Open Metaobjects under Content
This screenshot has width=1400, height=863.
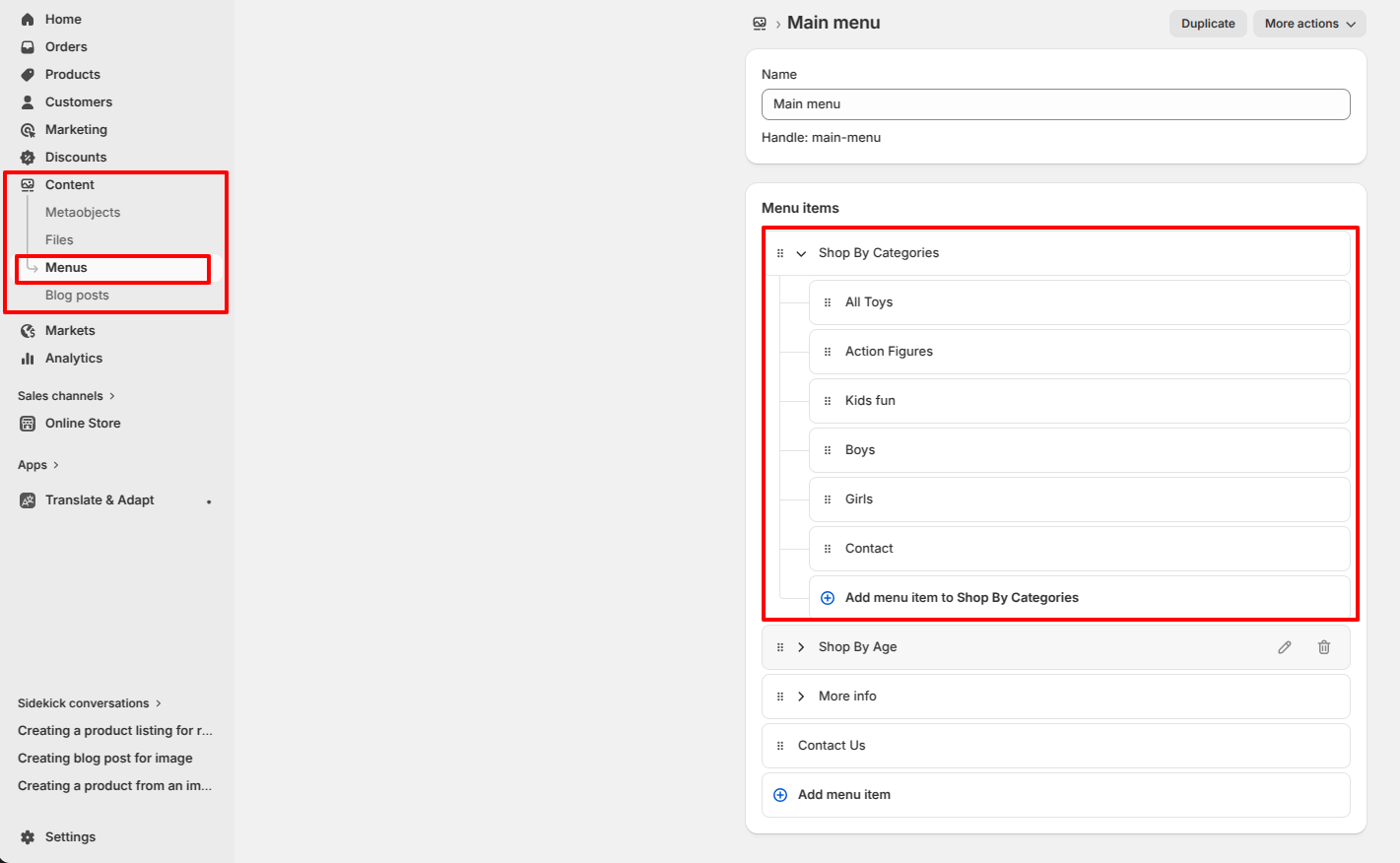coord(83,213)
